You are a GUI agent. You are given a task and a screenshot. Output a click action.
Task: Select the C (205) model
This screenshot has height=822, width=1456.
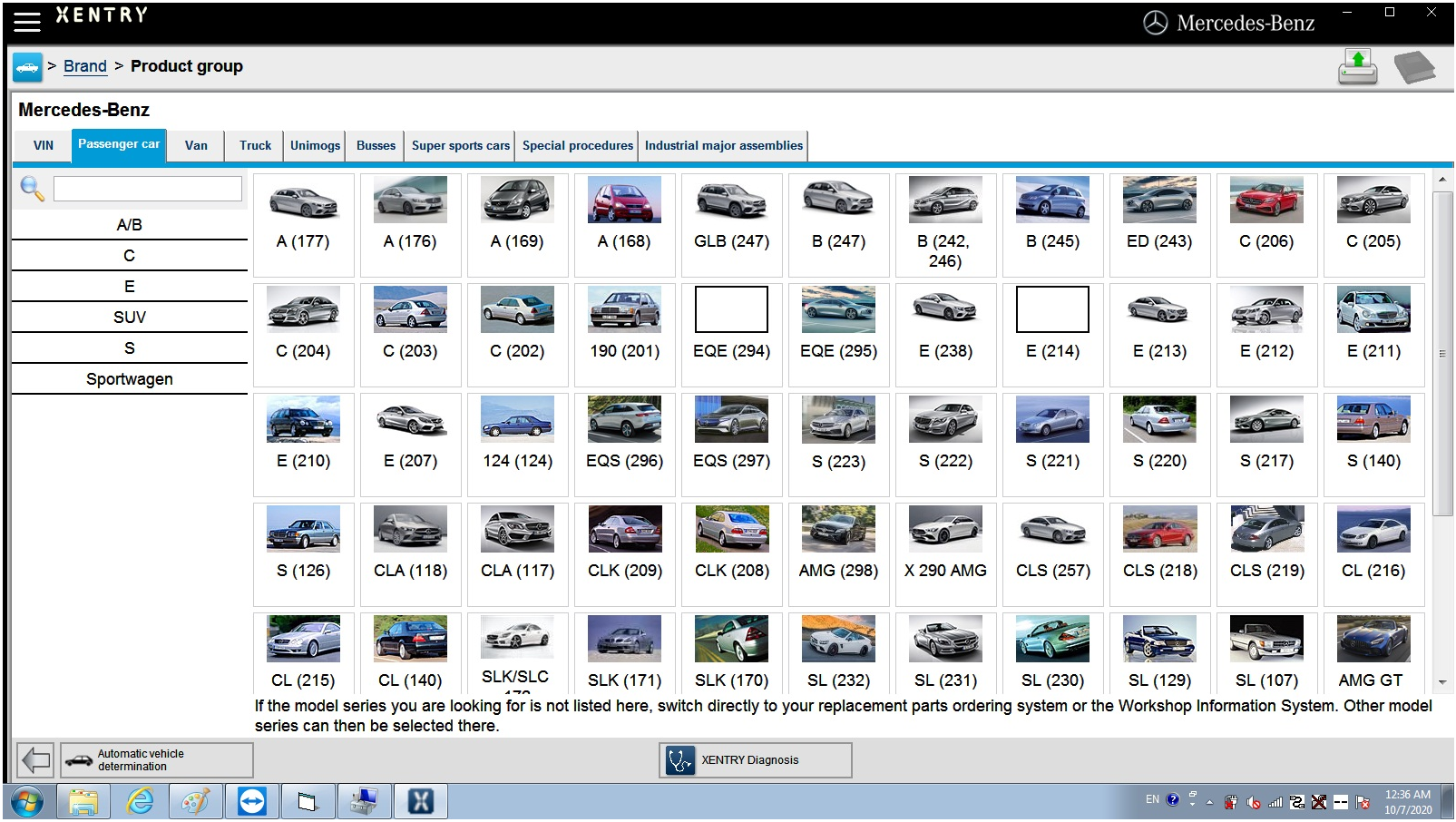pos(1373,225)
